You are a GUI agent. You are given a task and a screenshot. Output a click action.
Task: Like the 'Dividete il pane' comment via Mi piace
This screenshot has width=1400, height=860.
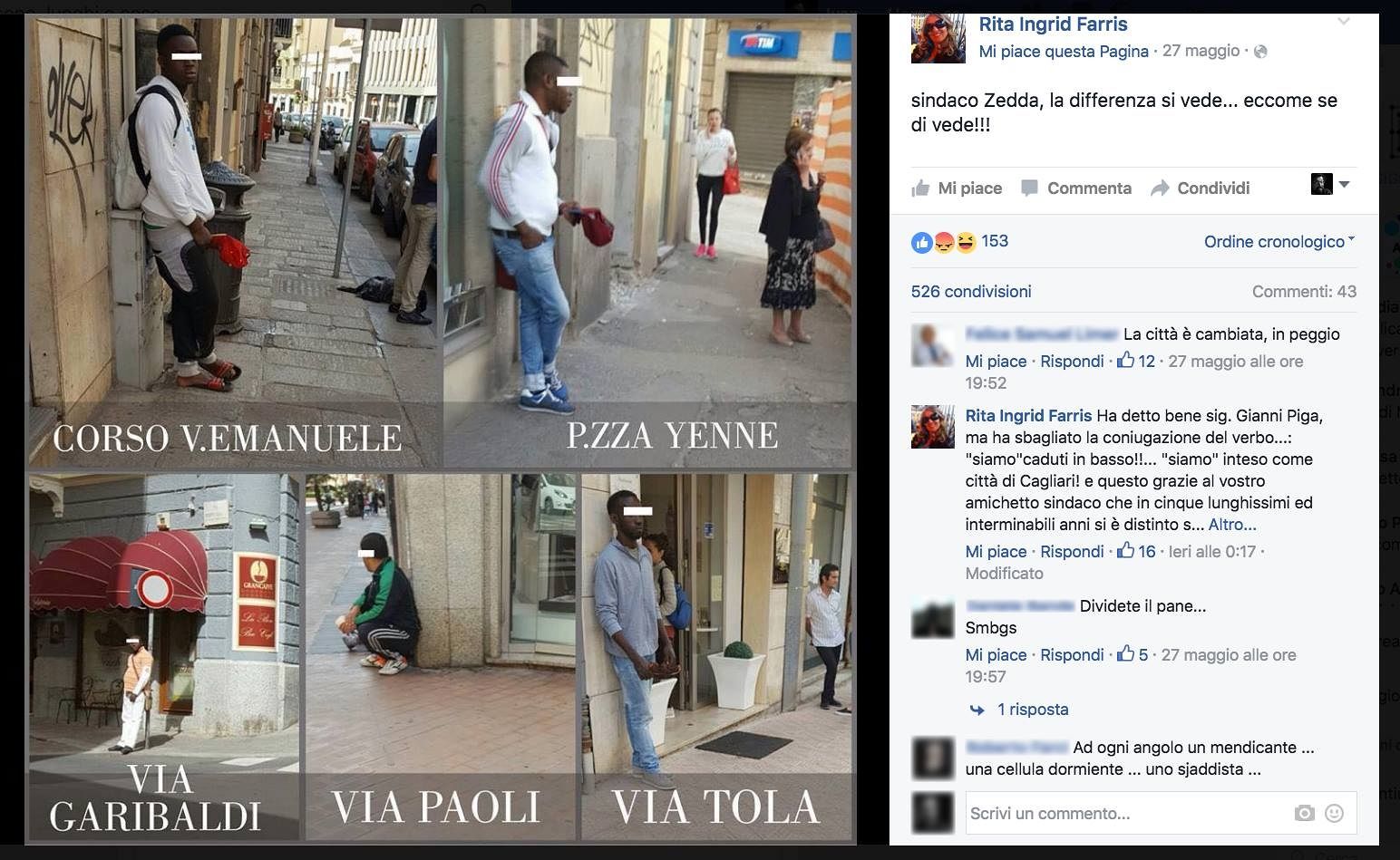click(996, 655)
